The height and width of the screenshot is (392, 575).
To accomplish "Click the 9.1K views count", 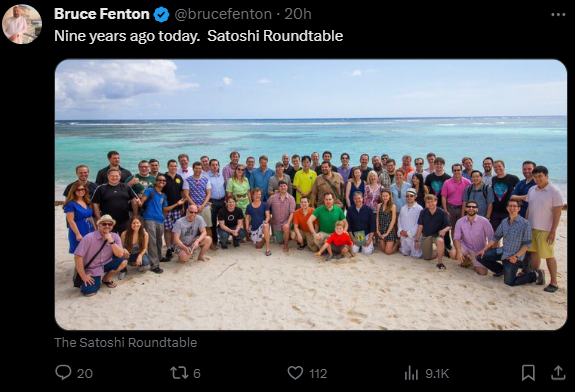I will pyautogui.click(x=437, y=373).
